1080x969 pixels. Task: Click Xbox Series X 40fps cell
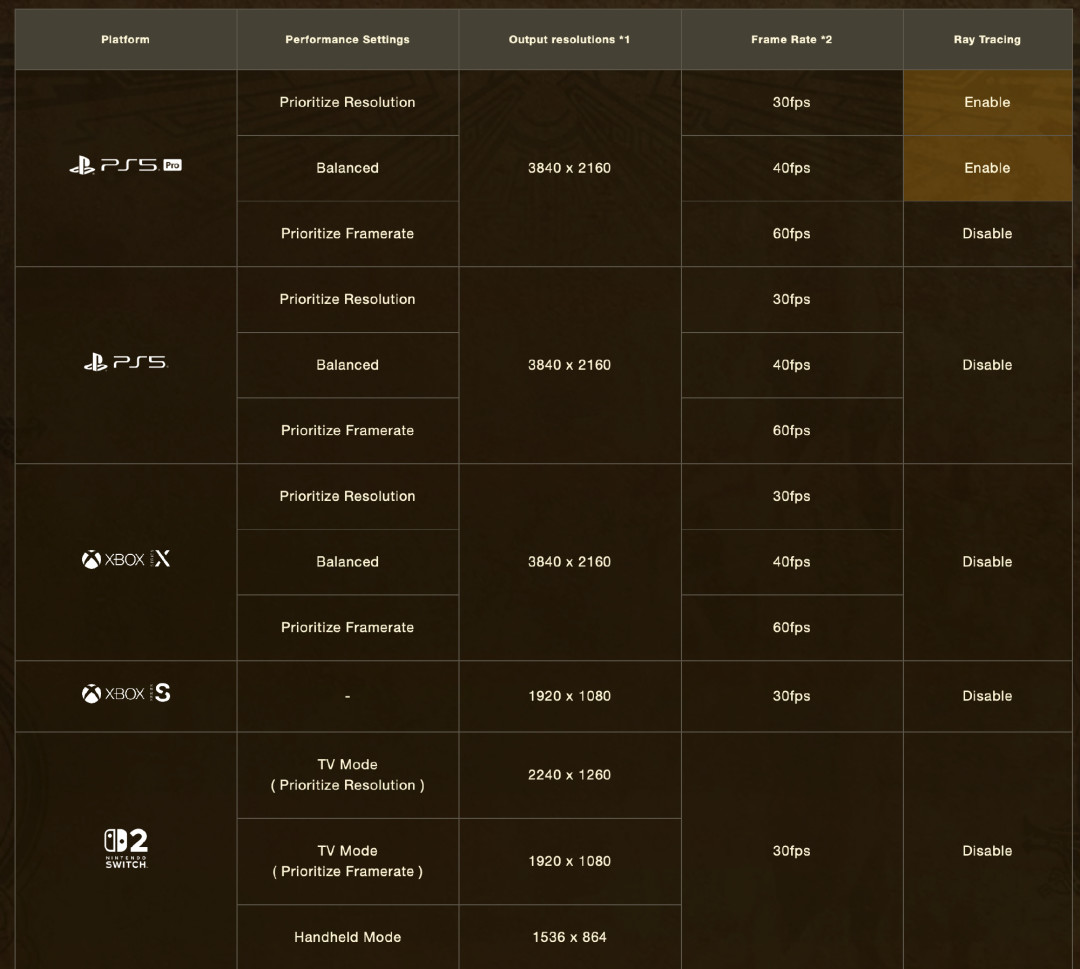pyautogui.click(x=791, y=562)
